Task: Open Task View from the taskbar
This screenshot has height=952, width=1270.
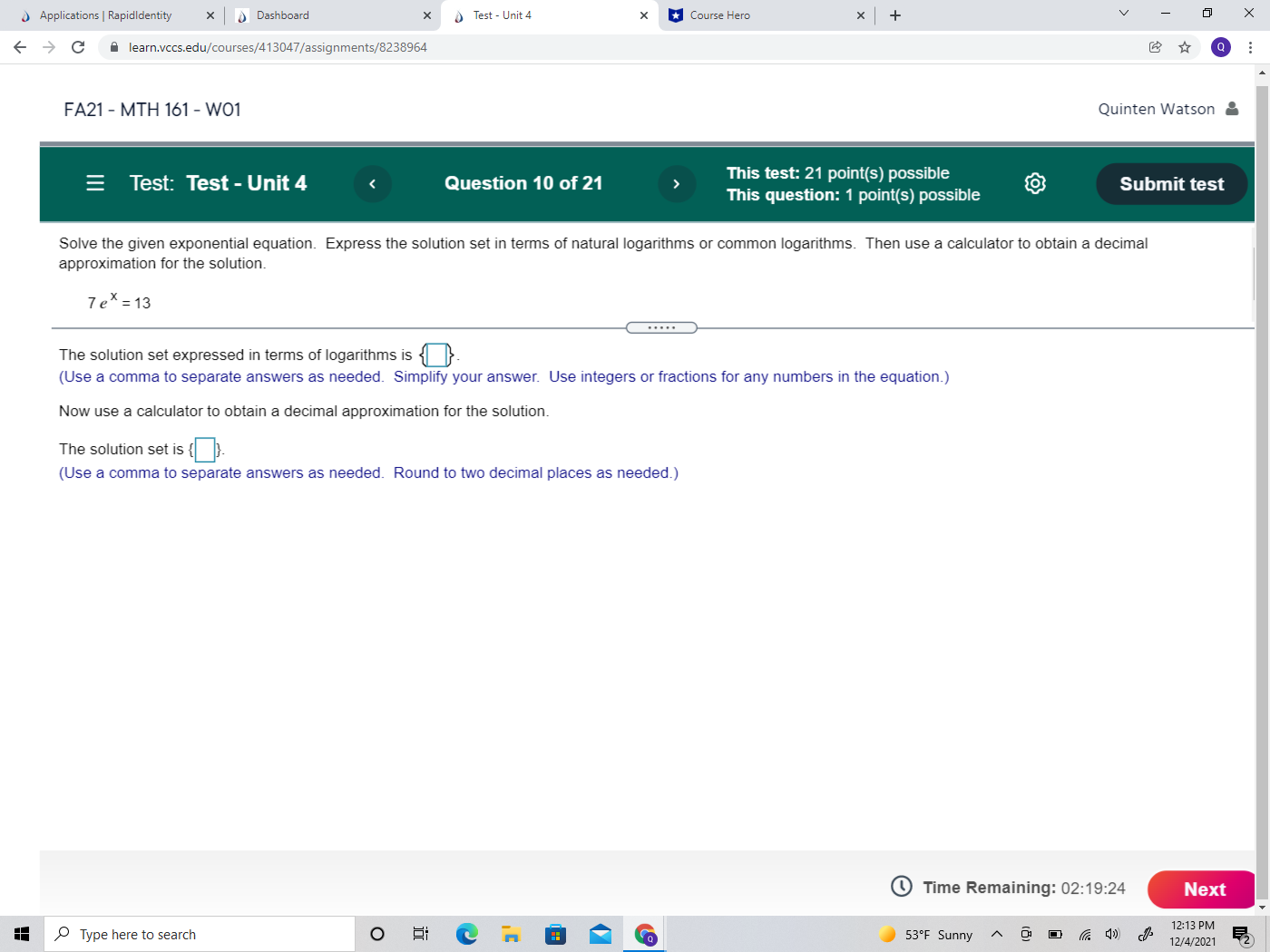Action: 420,934
